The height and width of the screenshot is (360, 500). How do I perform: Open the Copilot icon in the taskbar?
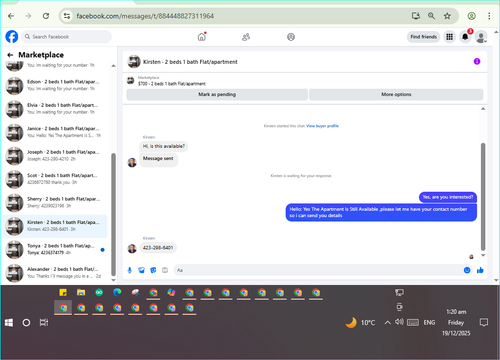(x=171, y=293)
